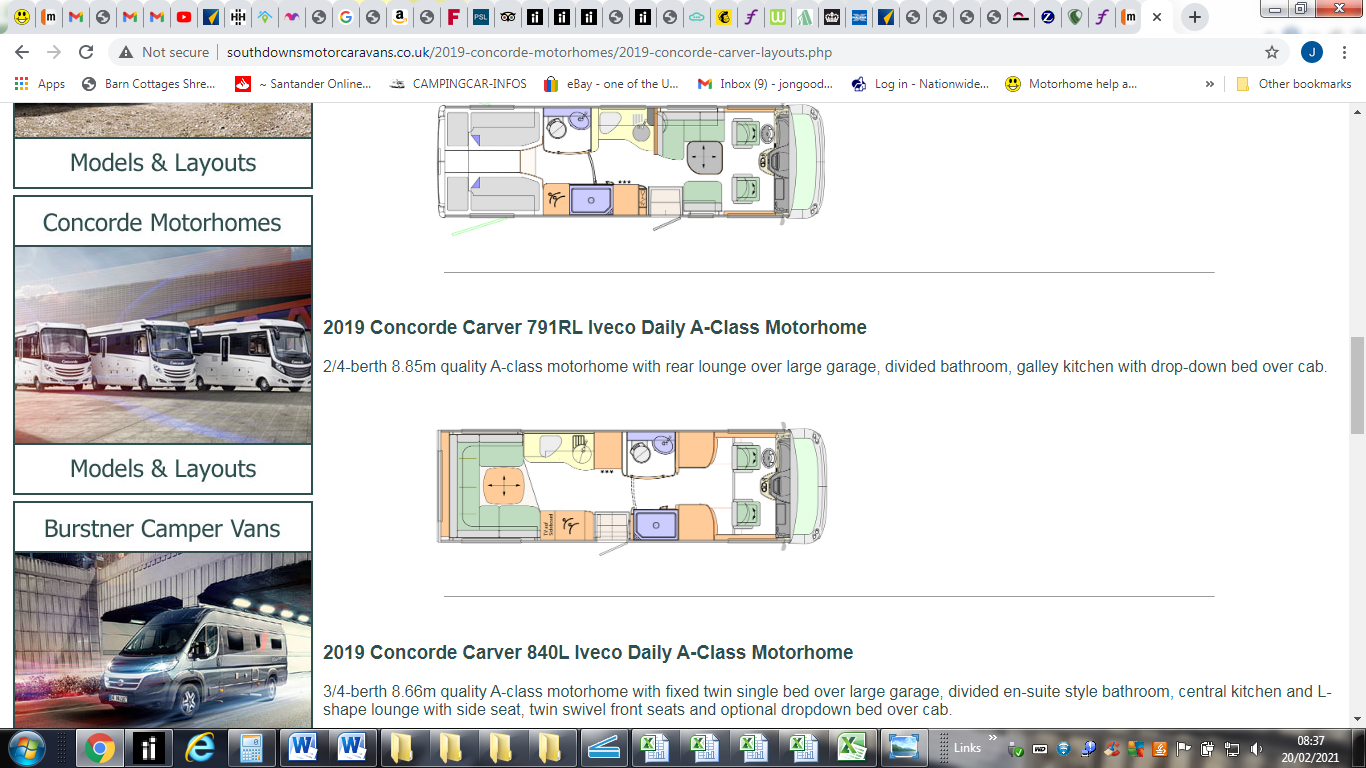Image resolution: width=1366 pixels, height=768 pixels.
Task: Open Burstner camper van image
Action: pos(163,640)
